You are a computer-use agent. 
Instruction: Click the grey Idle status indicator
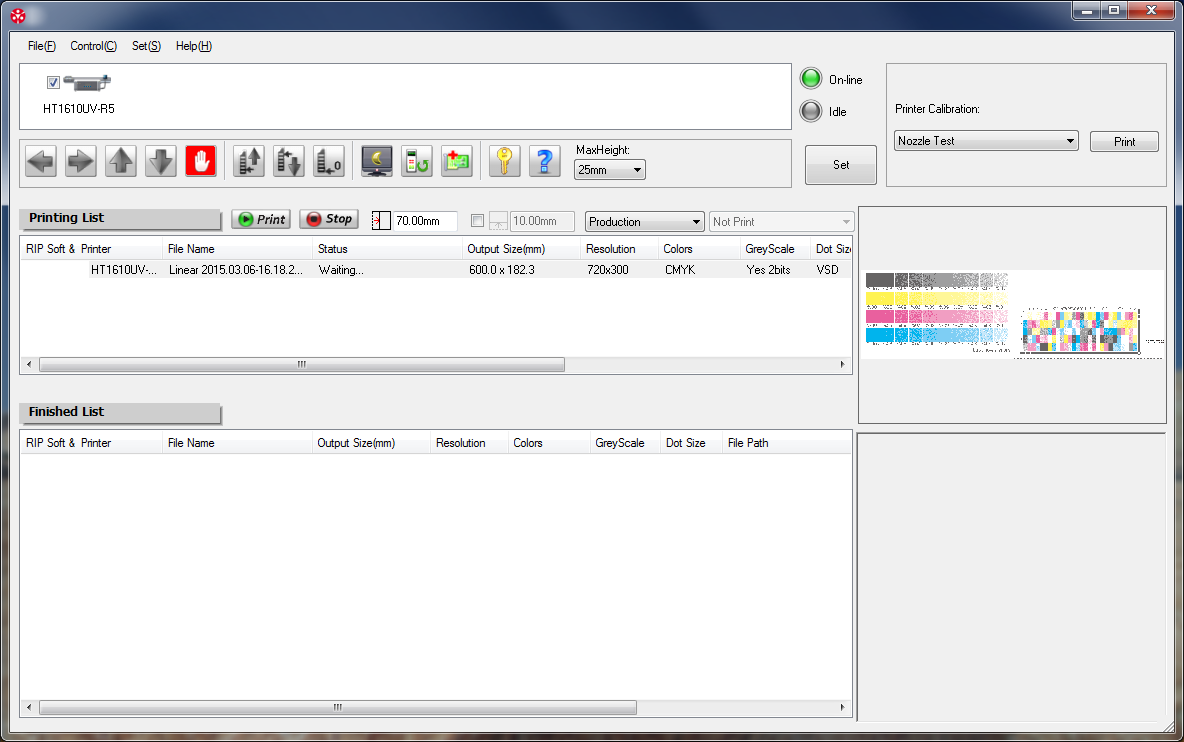point(811,111)
